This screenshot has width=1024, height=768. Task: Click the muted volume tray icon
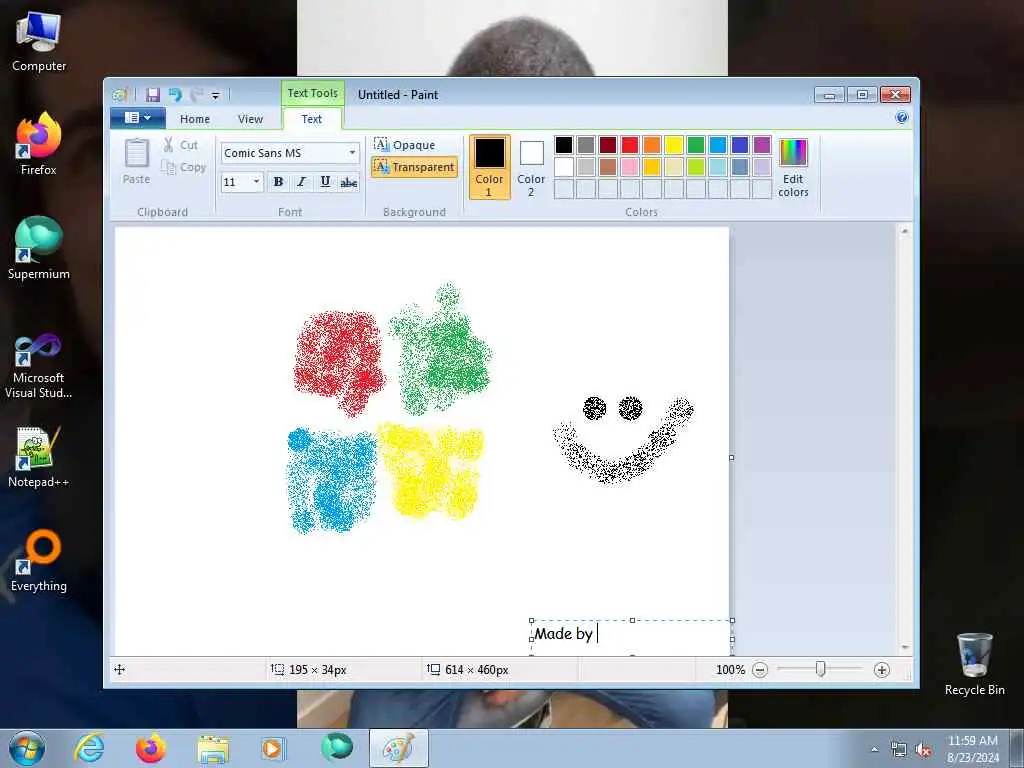click(x=923, y=750)
